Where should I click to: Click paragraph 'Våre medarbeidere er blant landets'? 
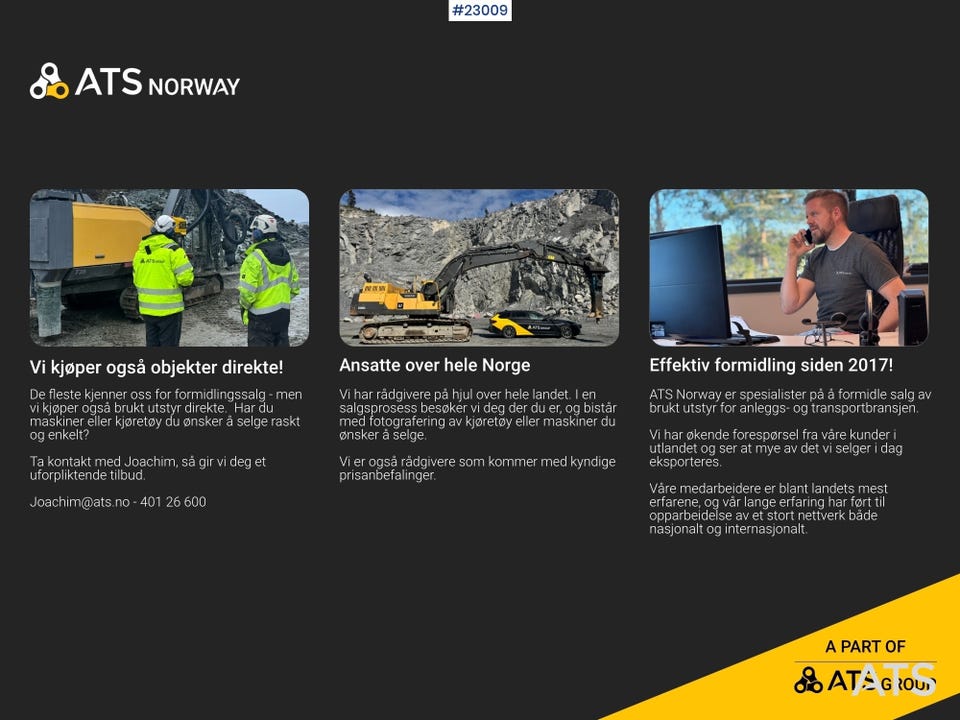pos(768,509)
